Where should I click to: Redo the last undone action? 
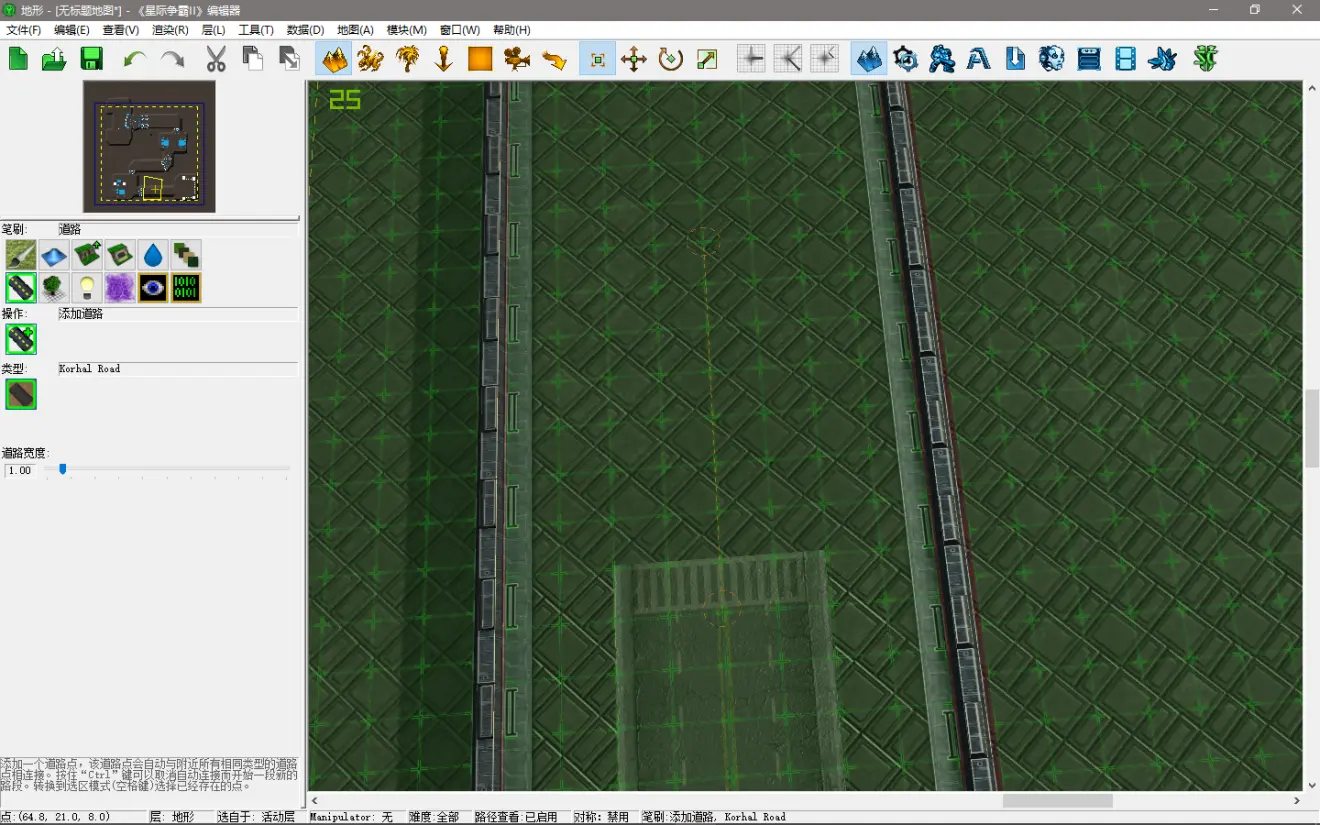pyautogui.click(x=172, y=59)
